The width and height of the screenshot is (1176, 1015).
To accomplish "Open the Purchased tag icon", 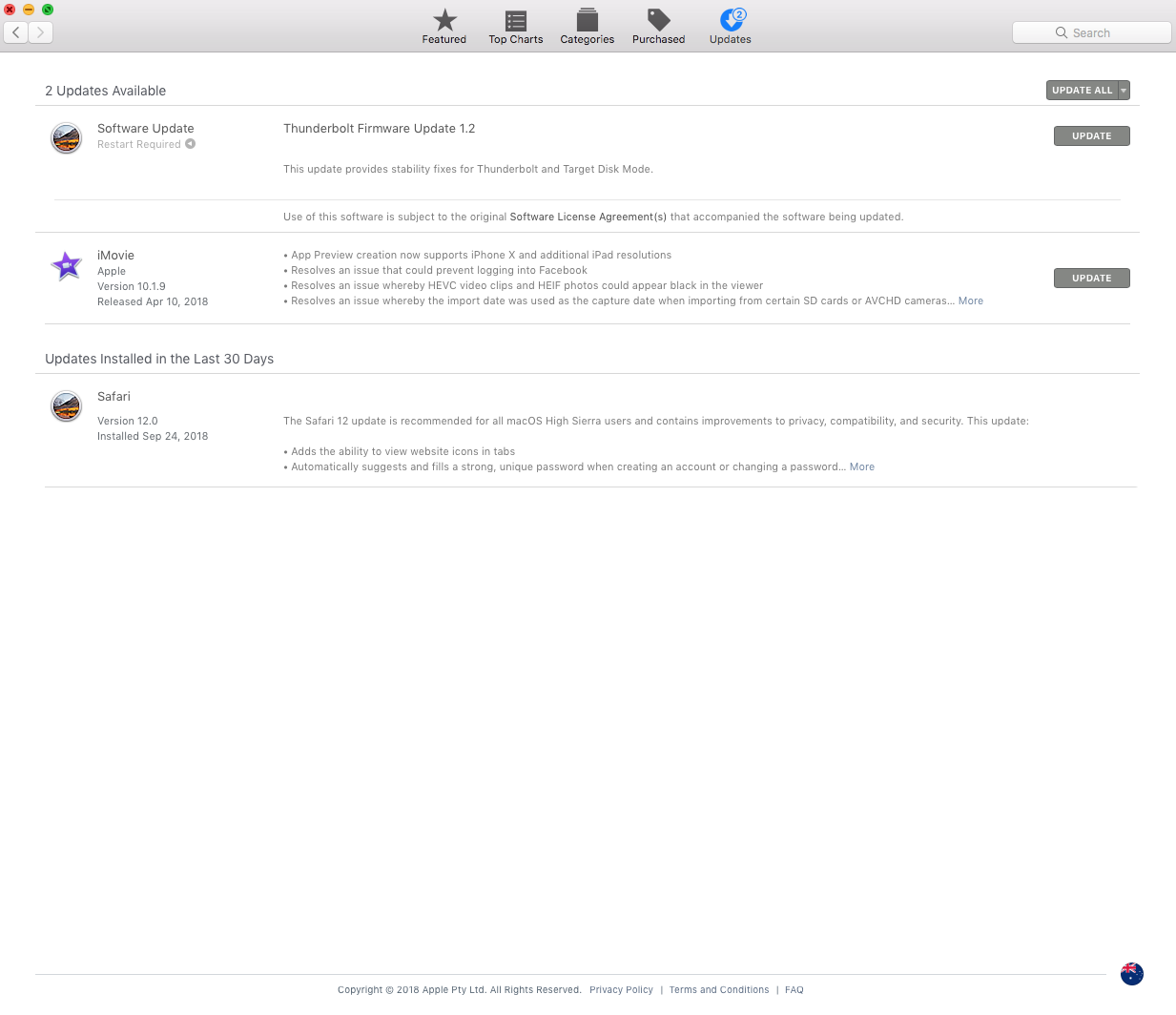I will (659, 20).
